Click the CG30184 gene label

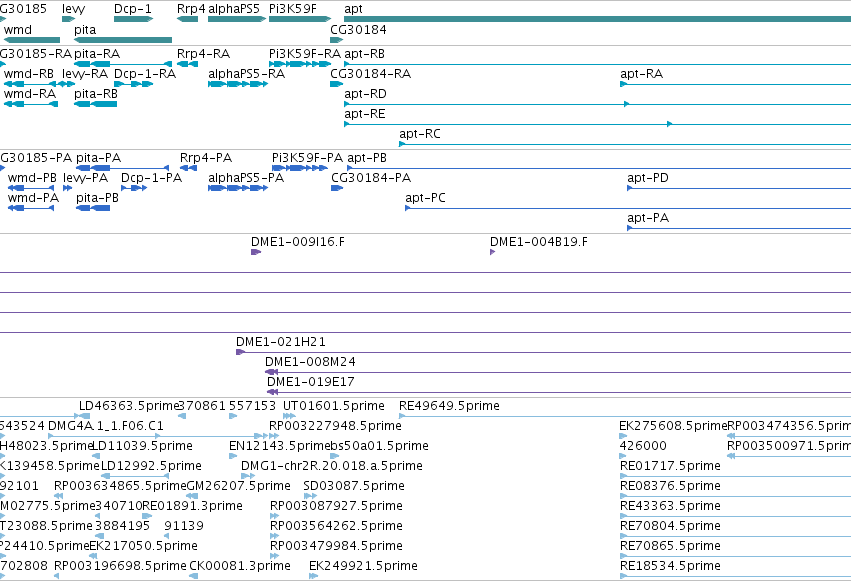(x=359, y=30)
